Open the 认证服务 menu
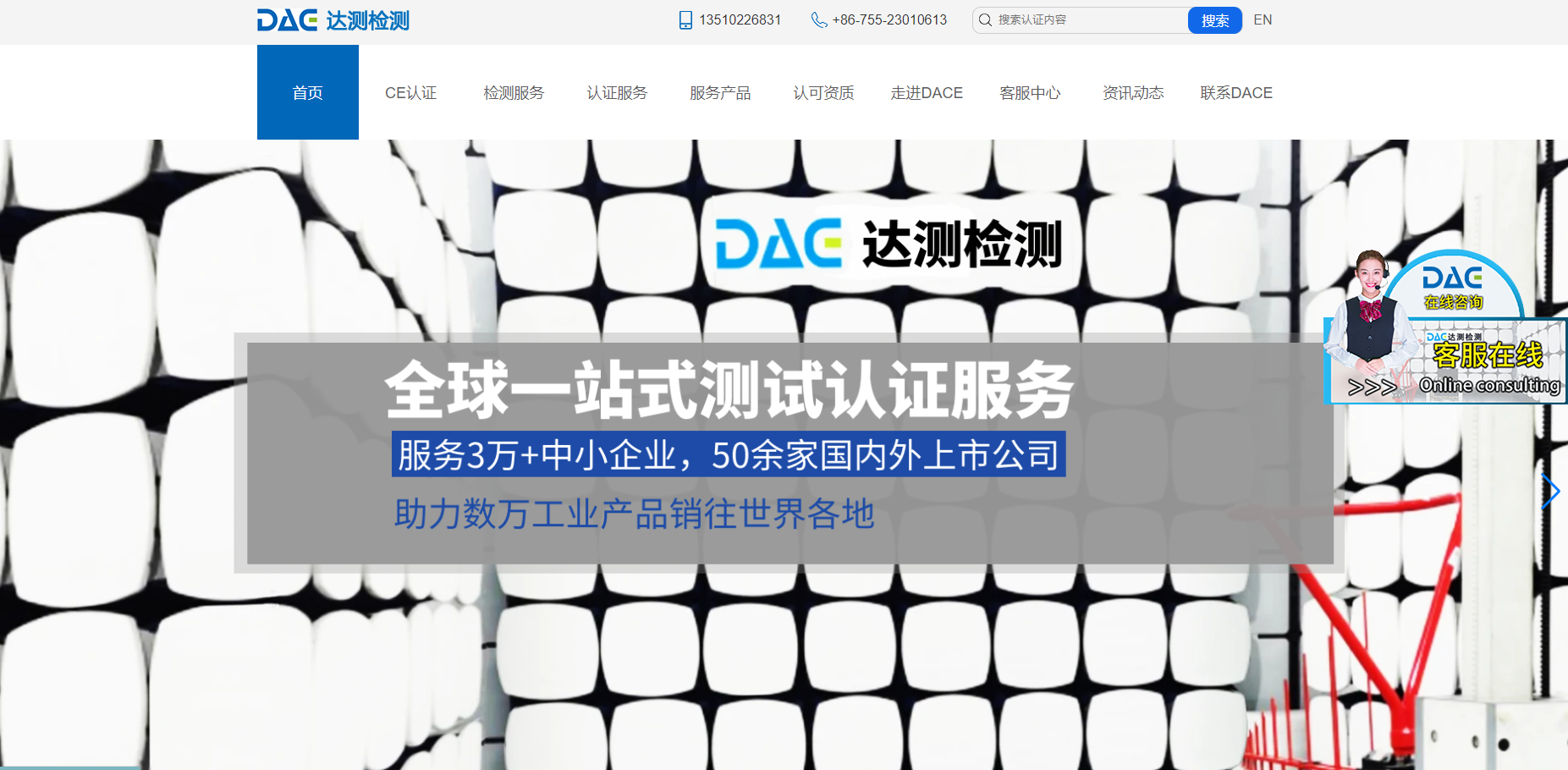This screenshot has width=1568, height=770. (x=617, y=92)
